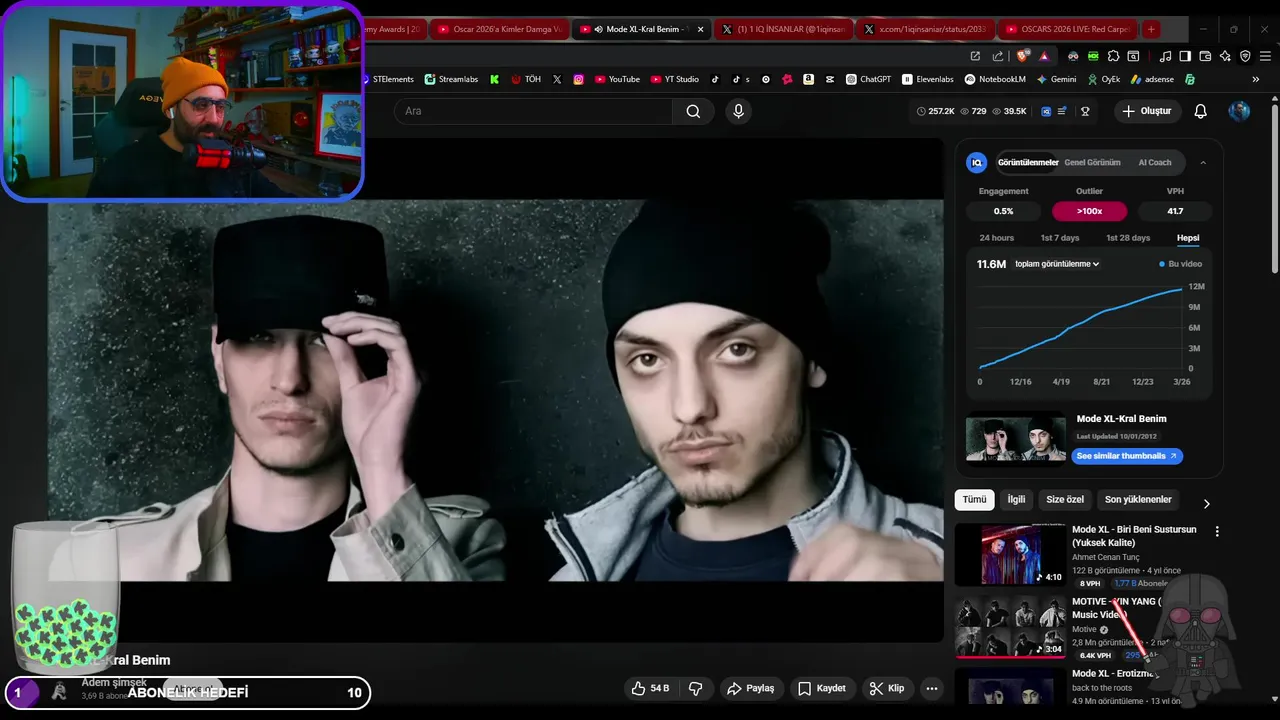Open the three-dot menu for Biri Beni Sustursun

point(1217,531)
